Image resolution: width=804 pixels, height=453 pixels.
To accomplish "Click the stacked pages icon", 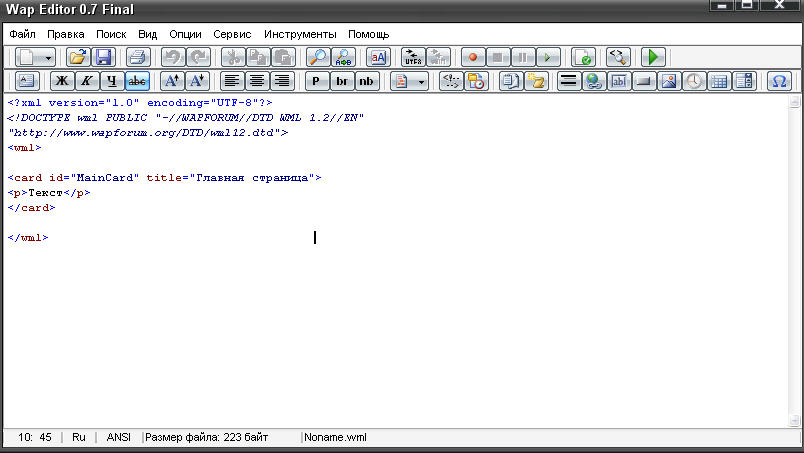I will (511, 81).
